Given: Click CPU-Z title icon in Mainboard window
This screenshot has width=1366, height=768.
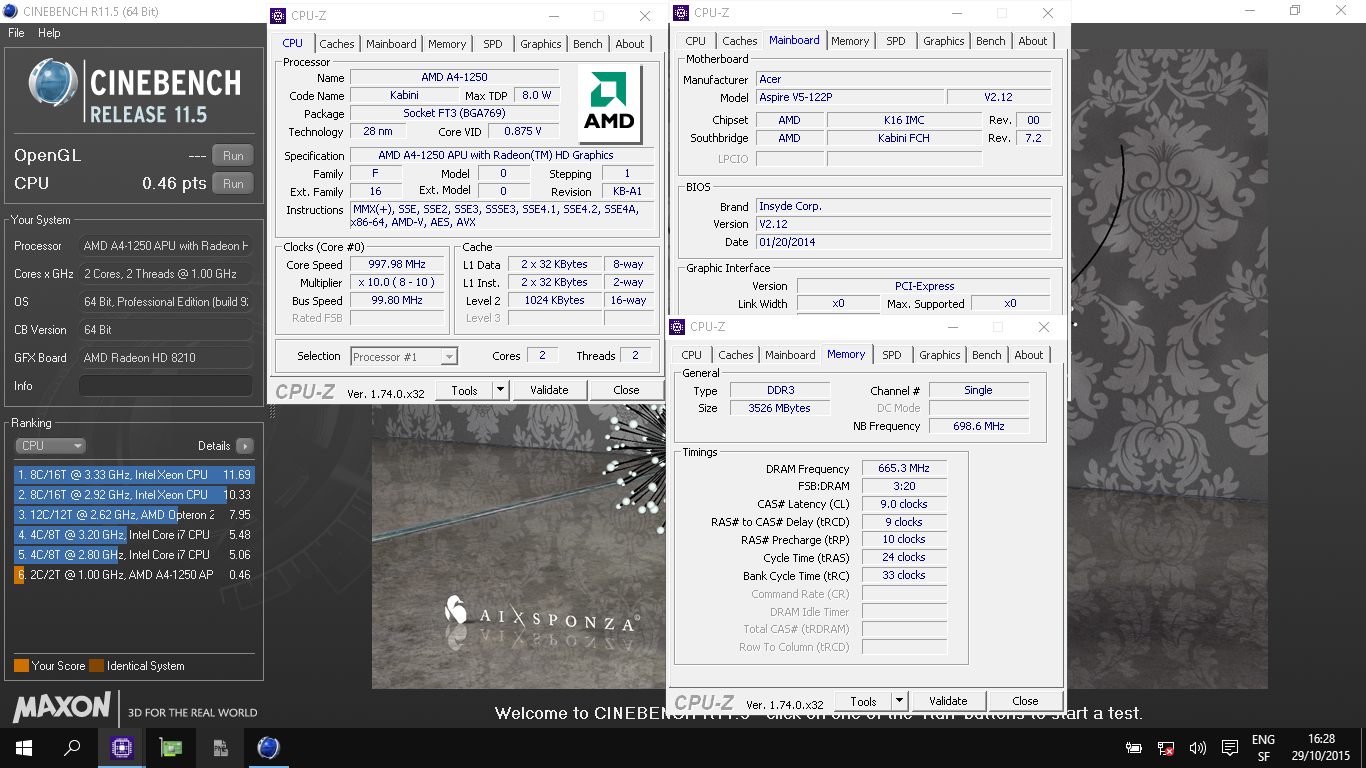Looking at the screenshot, I should click(x=681, y=13).
